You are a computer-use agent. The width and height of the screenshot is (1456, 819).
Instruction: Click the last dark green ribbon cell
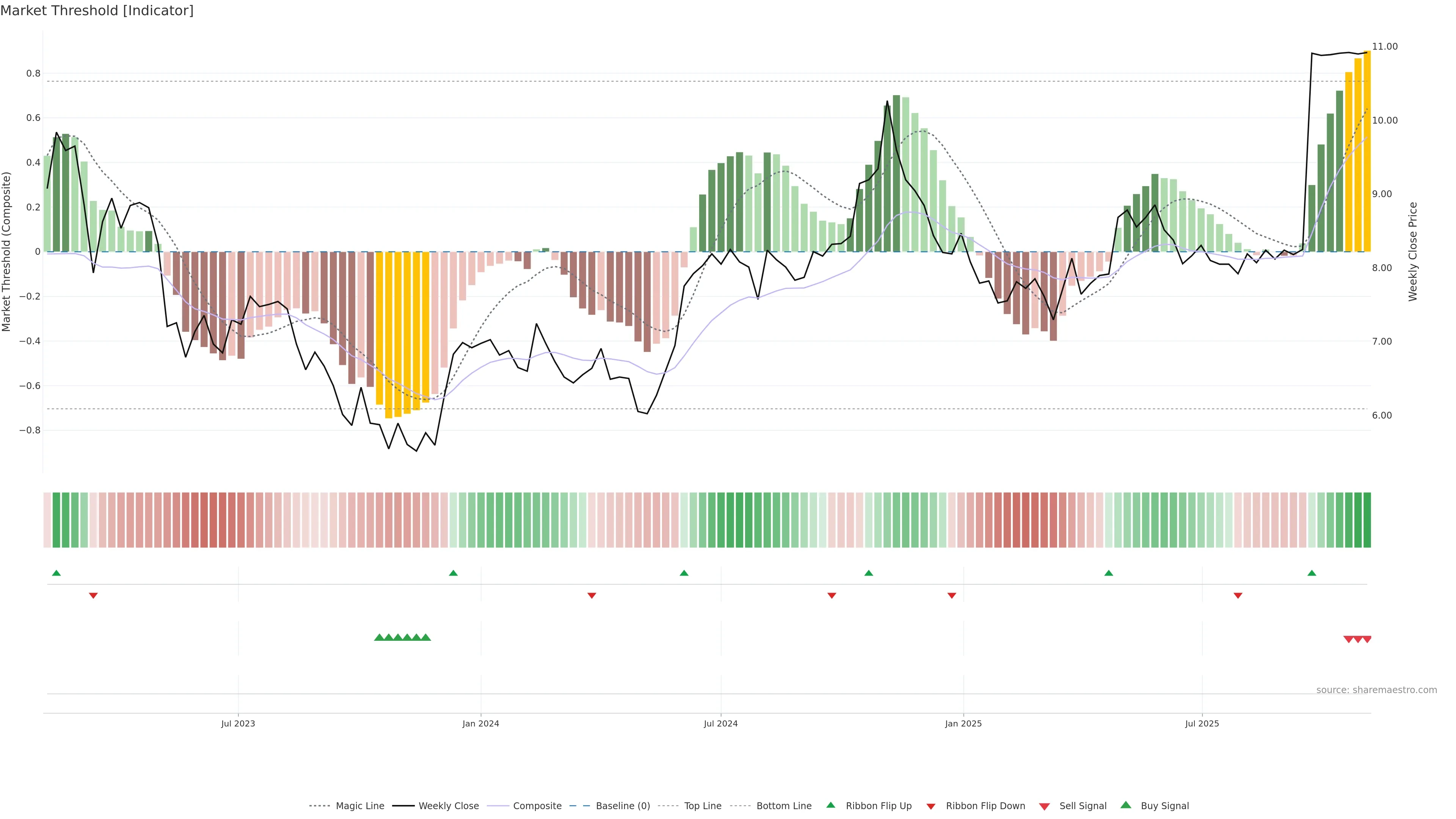1367,520
